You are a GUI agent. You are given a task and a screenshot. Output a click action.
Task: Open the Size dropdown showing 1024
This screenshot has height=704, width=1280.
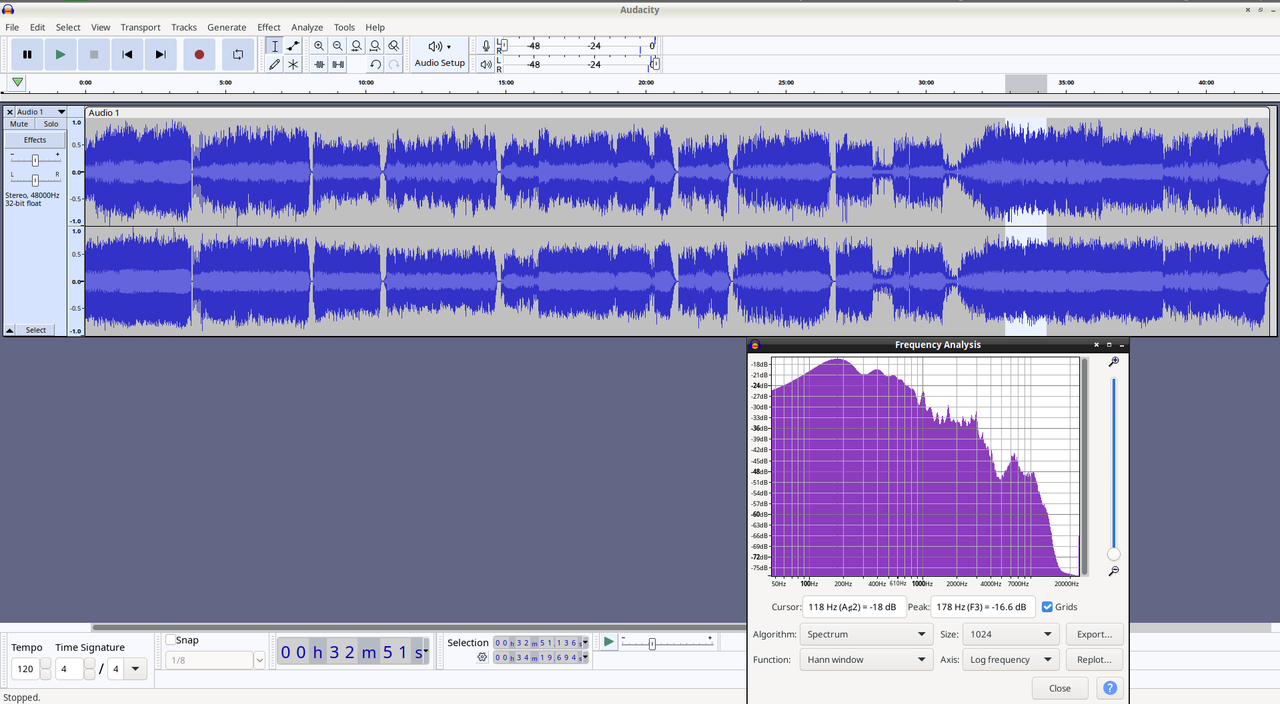1011,634
